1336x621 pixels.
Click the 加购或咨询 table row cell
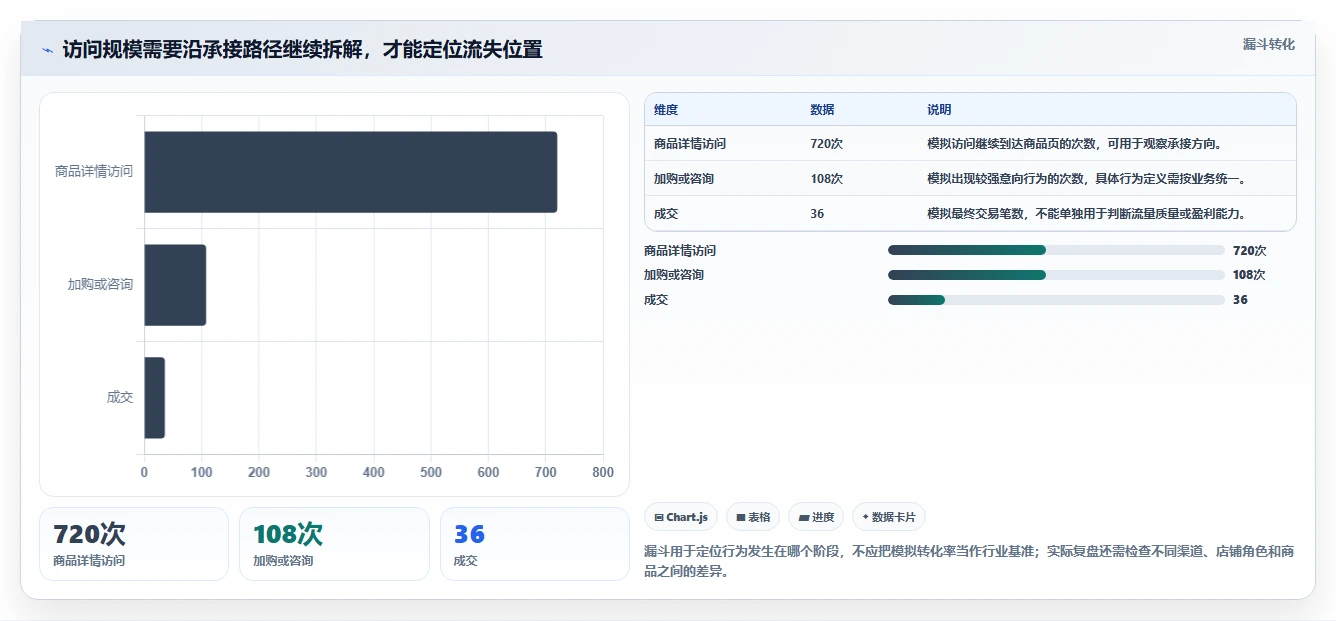tap(684, 179)
